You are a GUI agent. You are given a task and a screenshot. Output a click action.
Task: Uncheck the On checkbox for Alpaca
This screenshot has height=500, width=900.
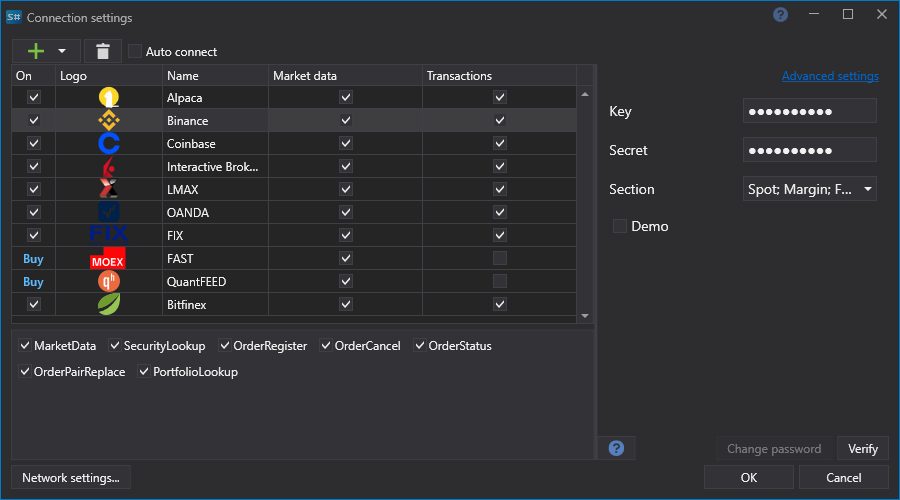click(x=34, y=97)
